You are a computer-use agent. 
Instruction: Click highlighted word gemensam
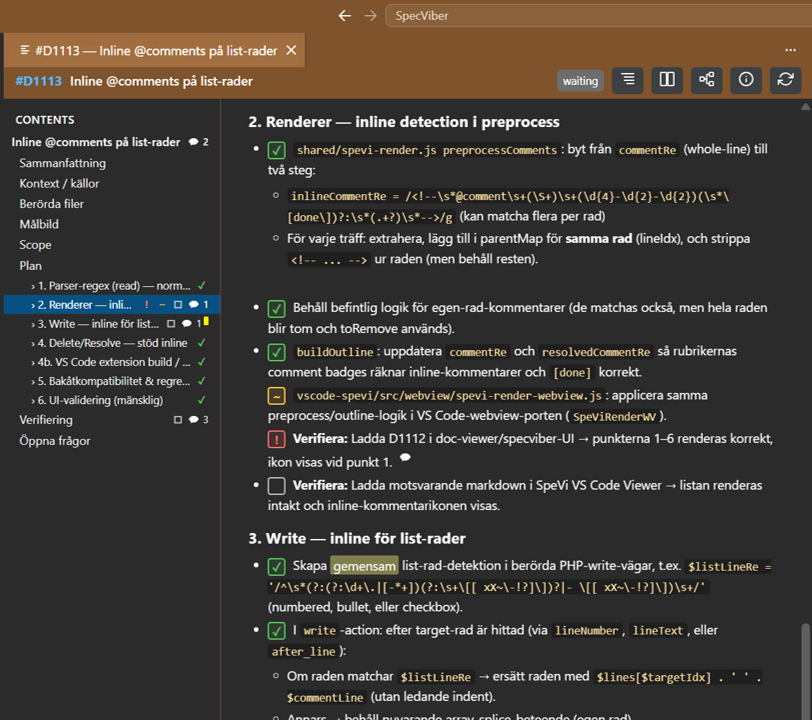(x=365, y=566)
